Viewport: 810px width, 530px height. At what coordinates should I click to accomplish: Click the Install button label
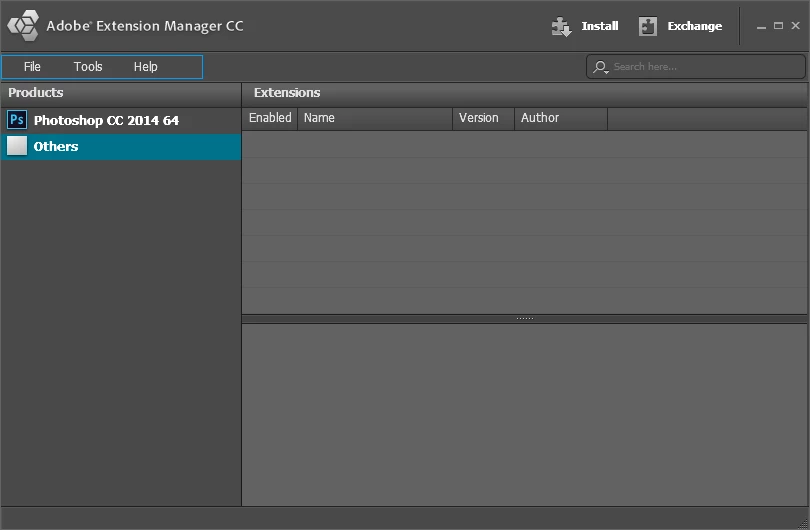pyautogui.click(x=600, y=26)
